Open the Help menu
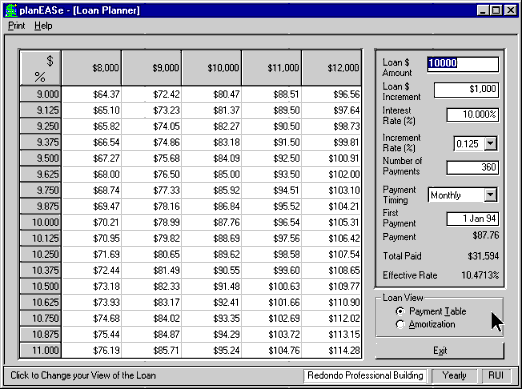Image resolution: width=522 pixels, height=389 pixels. (43, 26)
